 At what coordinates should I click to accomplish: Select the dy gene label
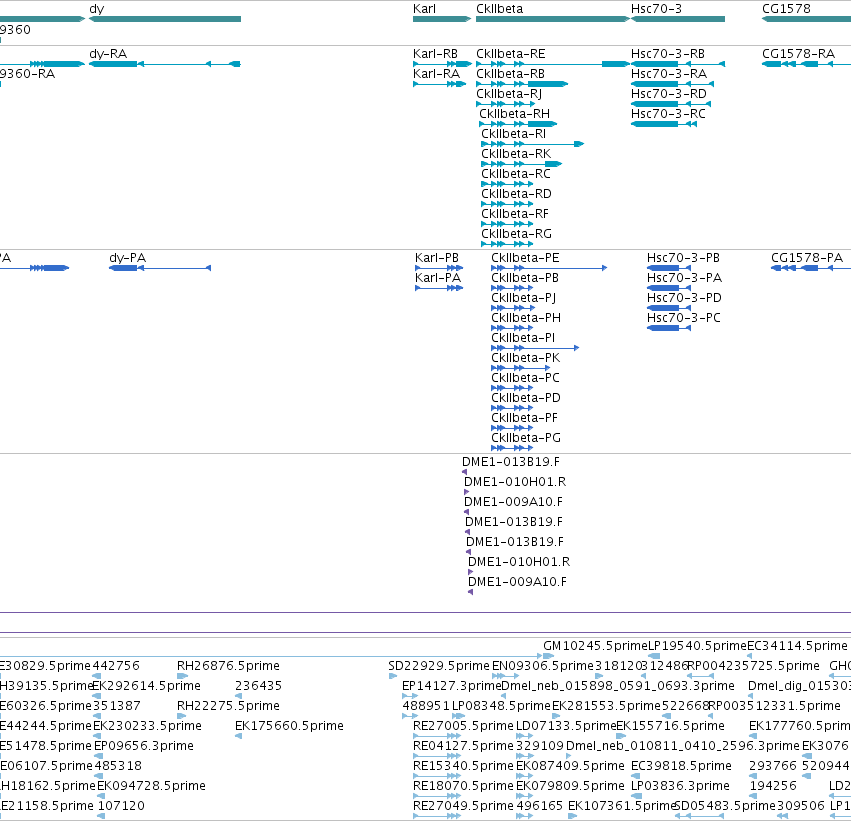click(97, 9)
